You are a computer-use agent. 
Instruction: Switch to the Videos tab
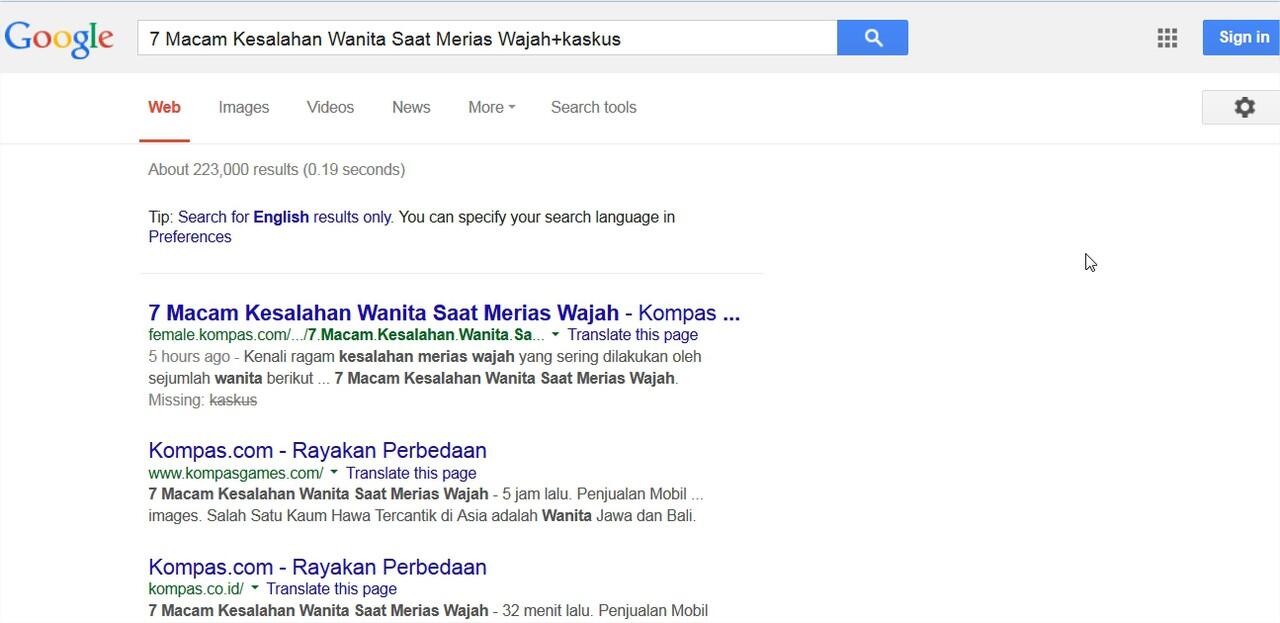(x=330, y=107)
